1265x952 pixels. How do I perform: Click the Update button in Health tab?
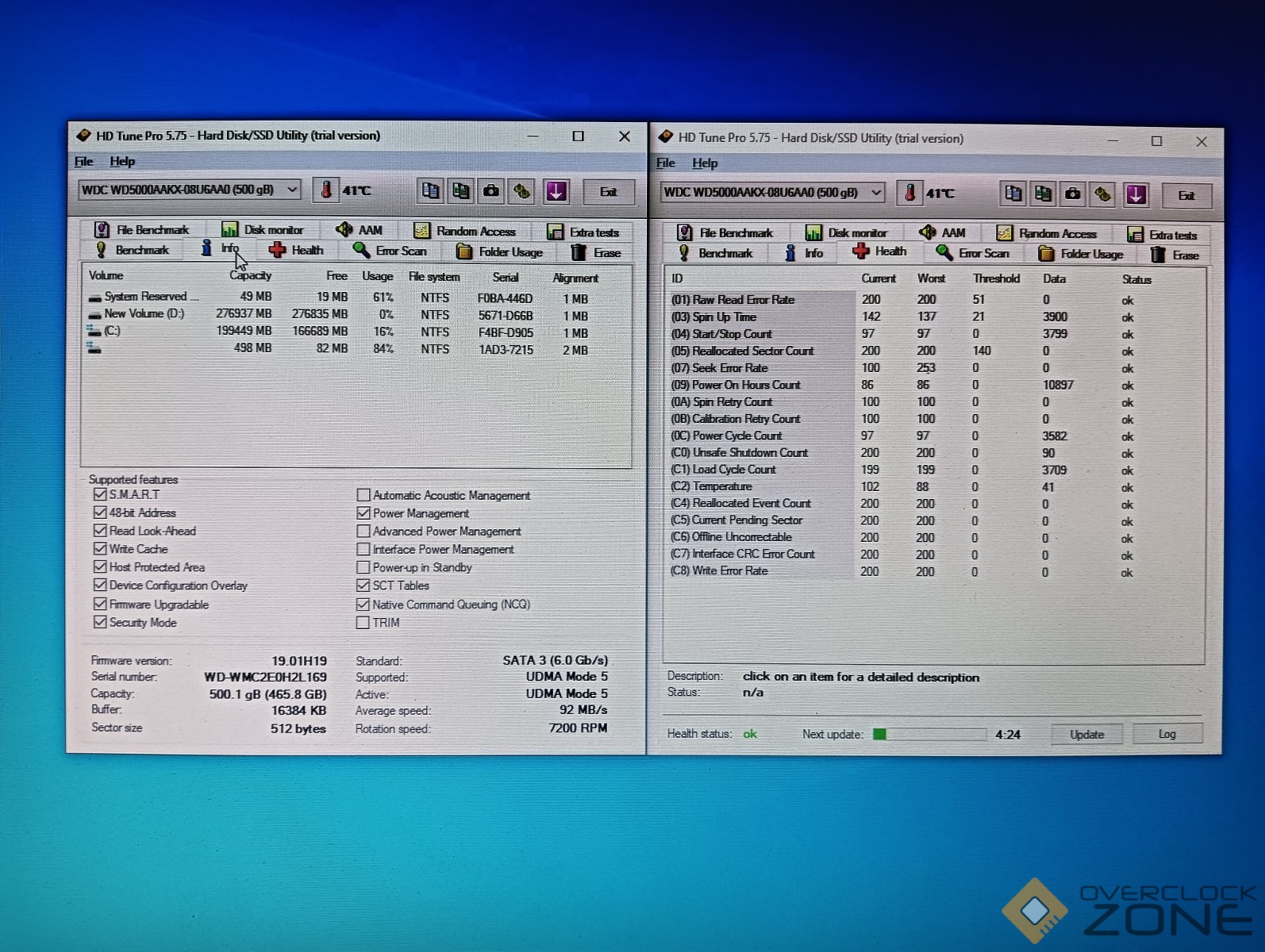pos(1087,734)
